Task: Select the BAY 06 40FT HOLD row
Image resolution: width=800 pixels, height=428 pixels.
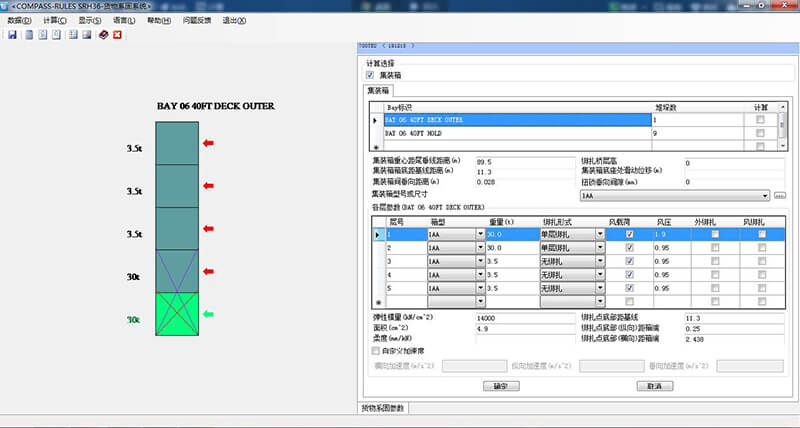Action: pos(517,133)
